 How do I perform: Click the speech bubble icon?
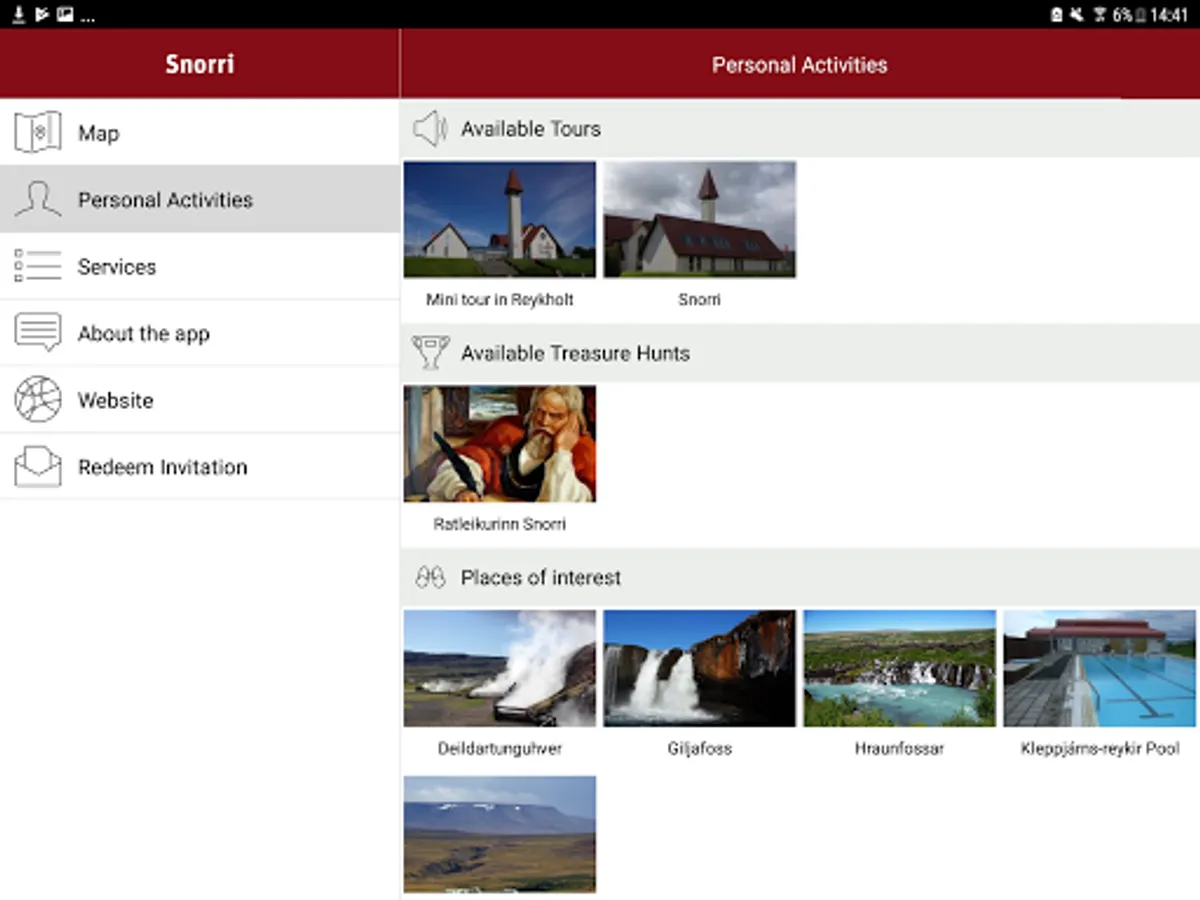coord(38,333)
